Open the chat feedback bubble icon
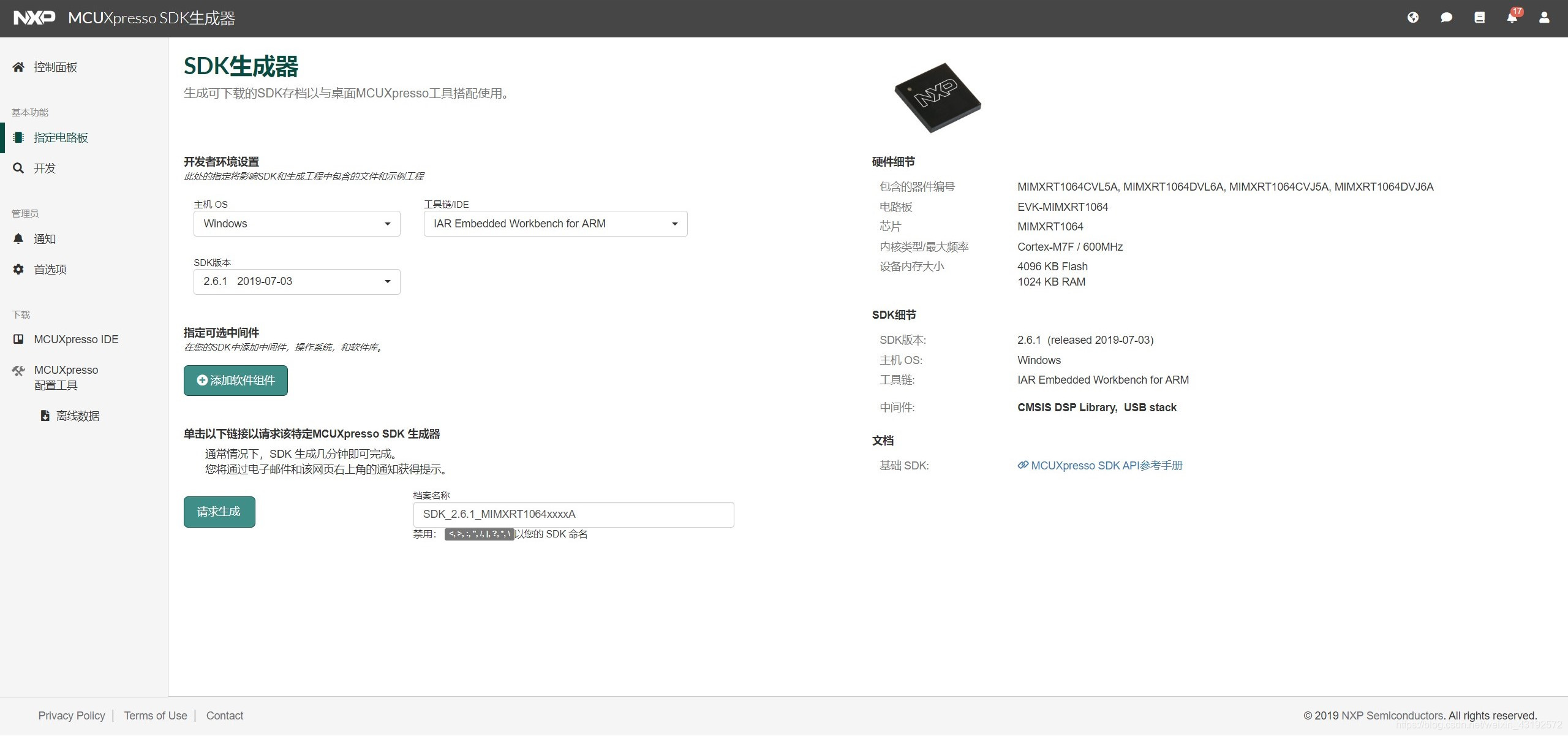 (1446, 18)
